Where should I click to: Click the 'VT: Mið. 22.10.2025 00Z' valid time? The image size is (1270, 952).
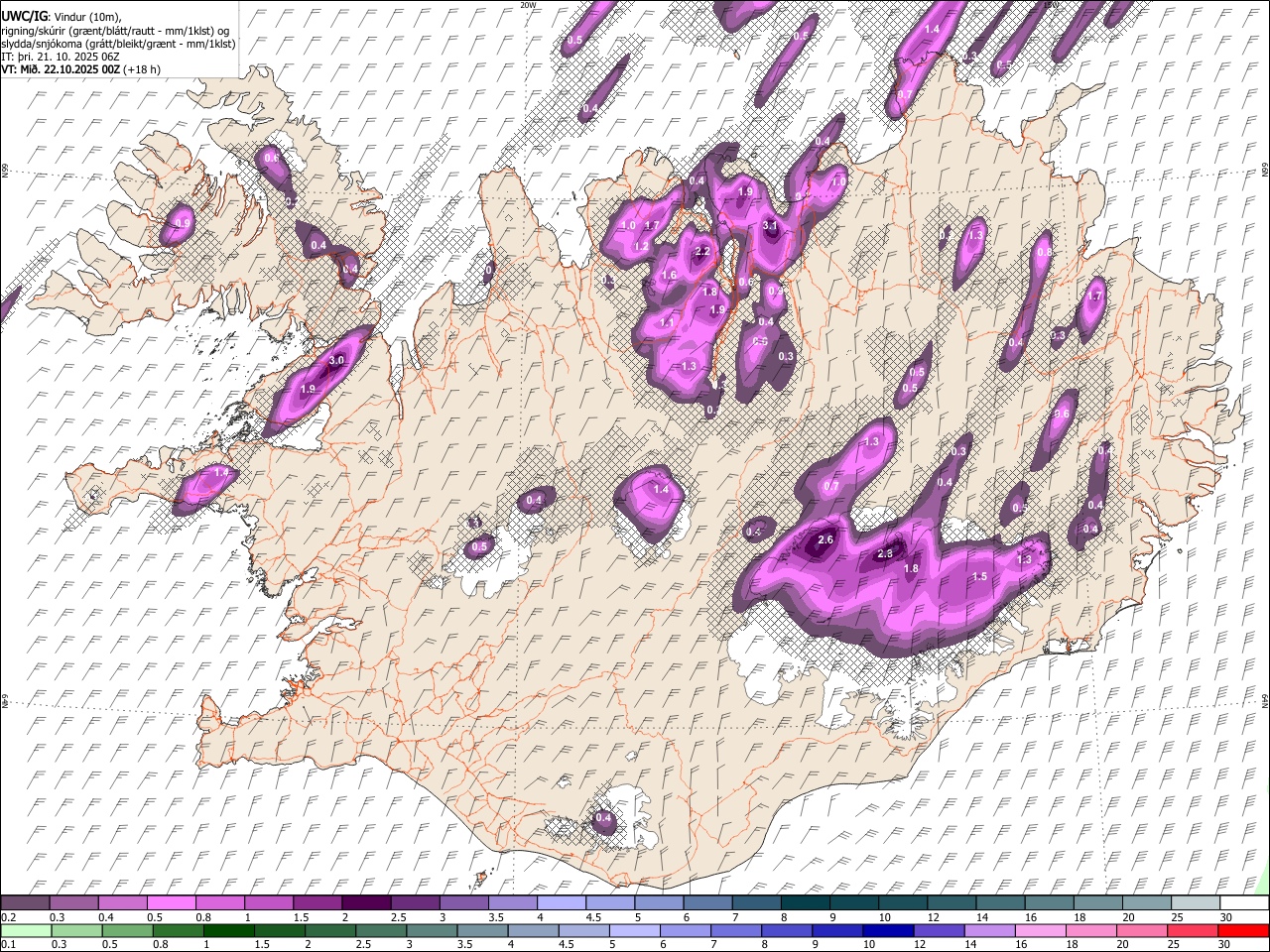pyautogui.click(x=61, y=69)
